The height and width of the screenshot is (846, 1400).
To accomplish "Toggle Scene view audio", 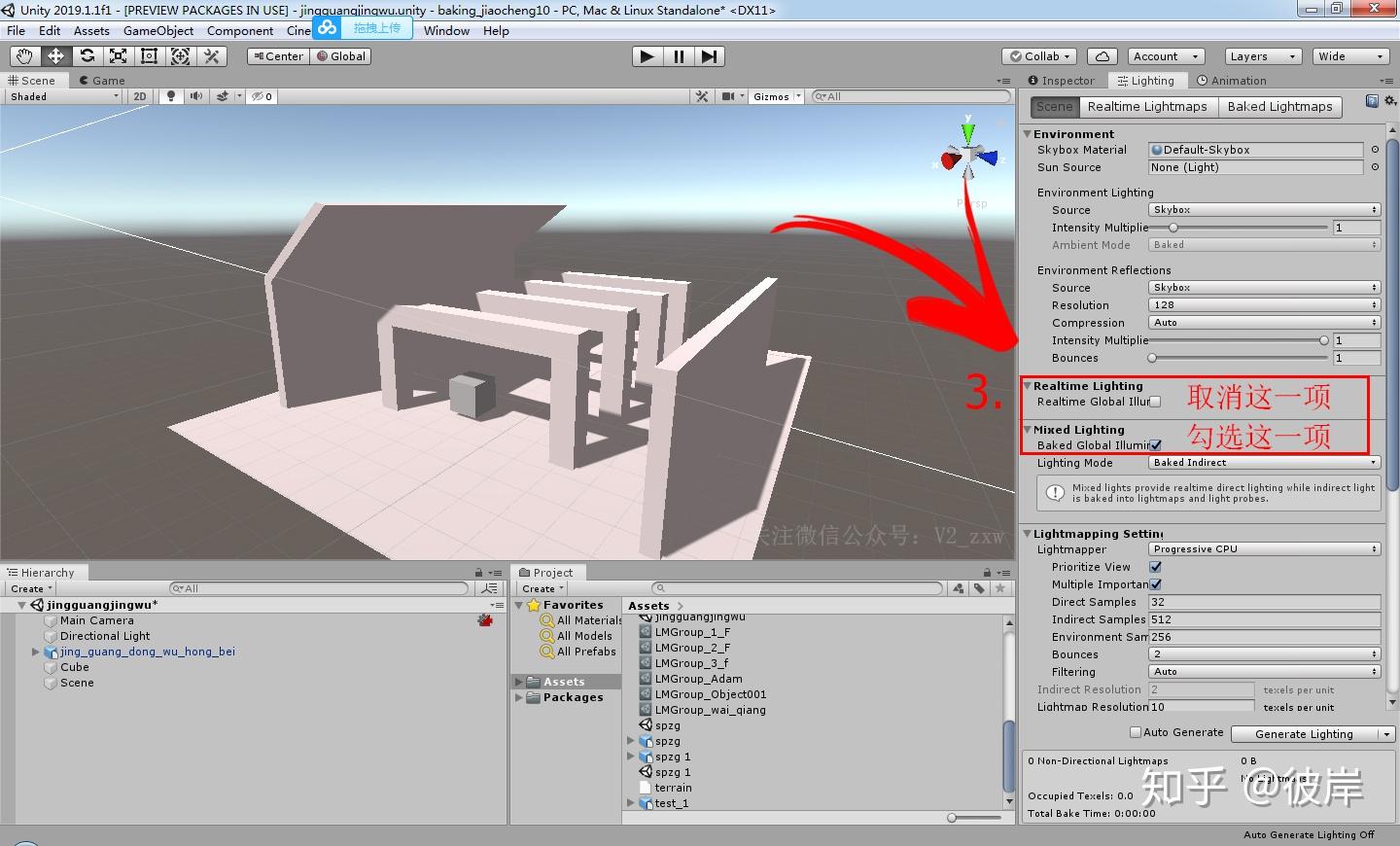I will coord(196,96).
